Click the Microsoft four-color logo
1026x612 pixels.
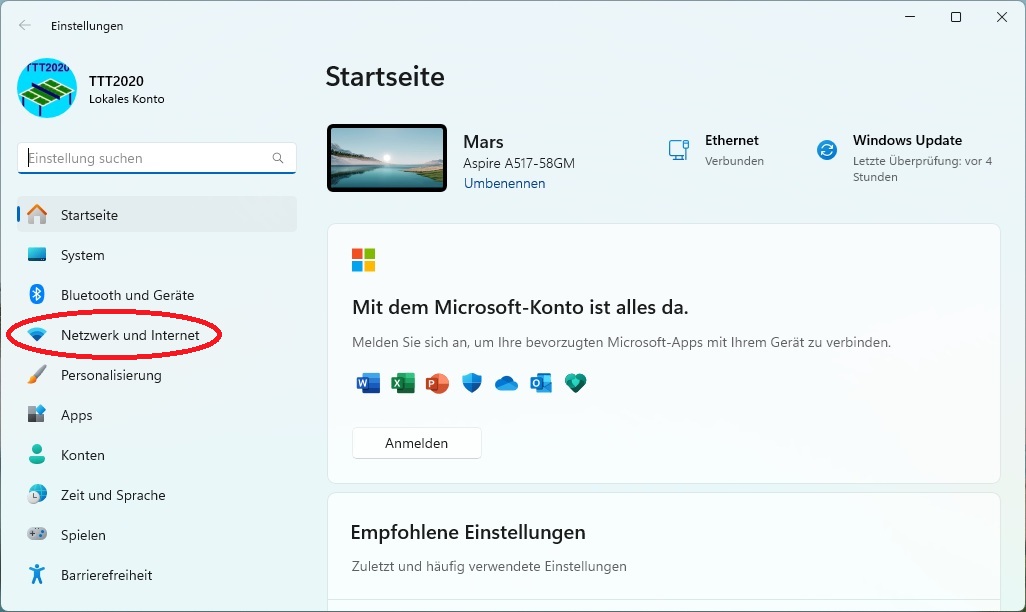pos(363,260)
